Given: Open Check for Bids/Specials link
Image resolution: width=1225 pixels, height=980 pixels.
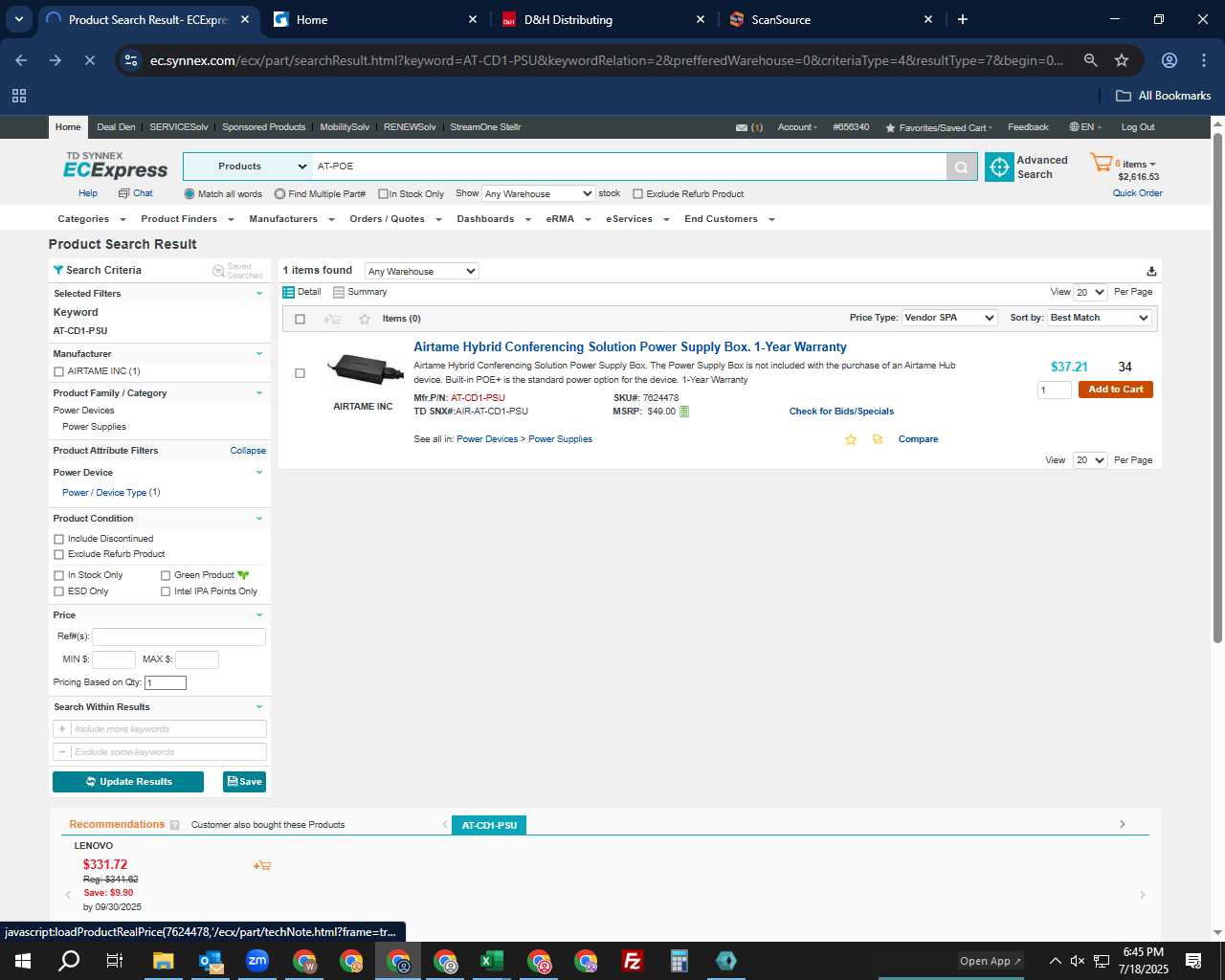Looking at the screenshot, I should [841, 412].
